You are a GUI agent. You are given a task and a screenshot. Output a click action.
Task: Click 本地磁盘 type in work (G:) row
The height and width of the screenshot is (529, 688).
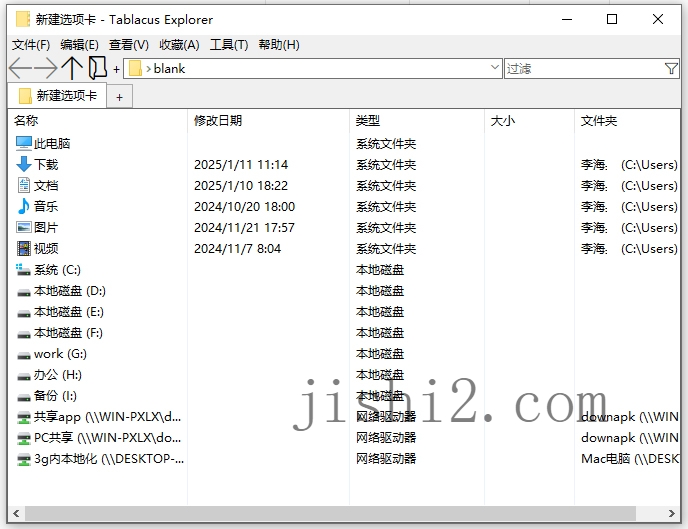pyautogui.click(x=380, y=354)
